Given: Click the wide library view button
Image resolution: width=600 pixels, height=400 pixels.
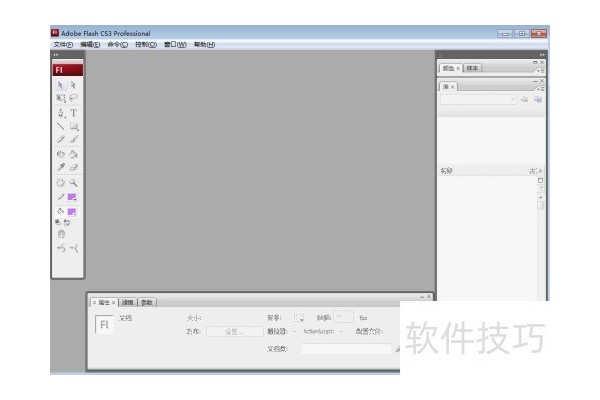Looking at the screenshot, I should pos(540,180).
